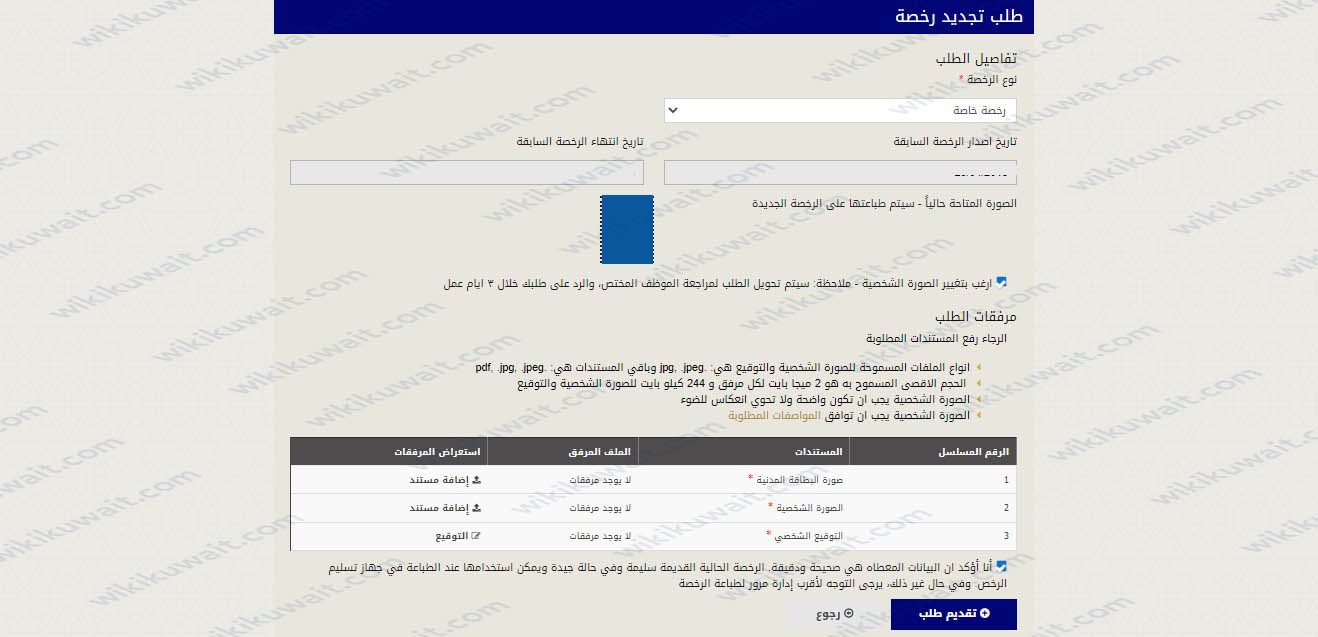1318x637 pixels.
Task: Click the circle icon inside رجوع button
Action: point(848,613)
